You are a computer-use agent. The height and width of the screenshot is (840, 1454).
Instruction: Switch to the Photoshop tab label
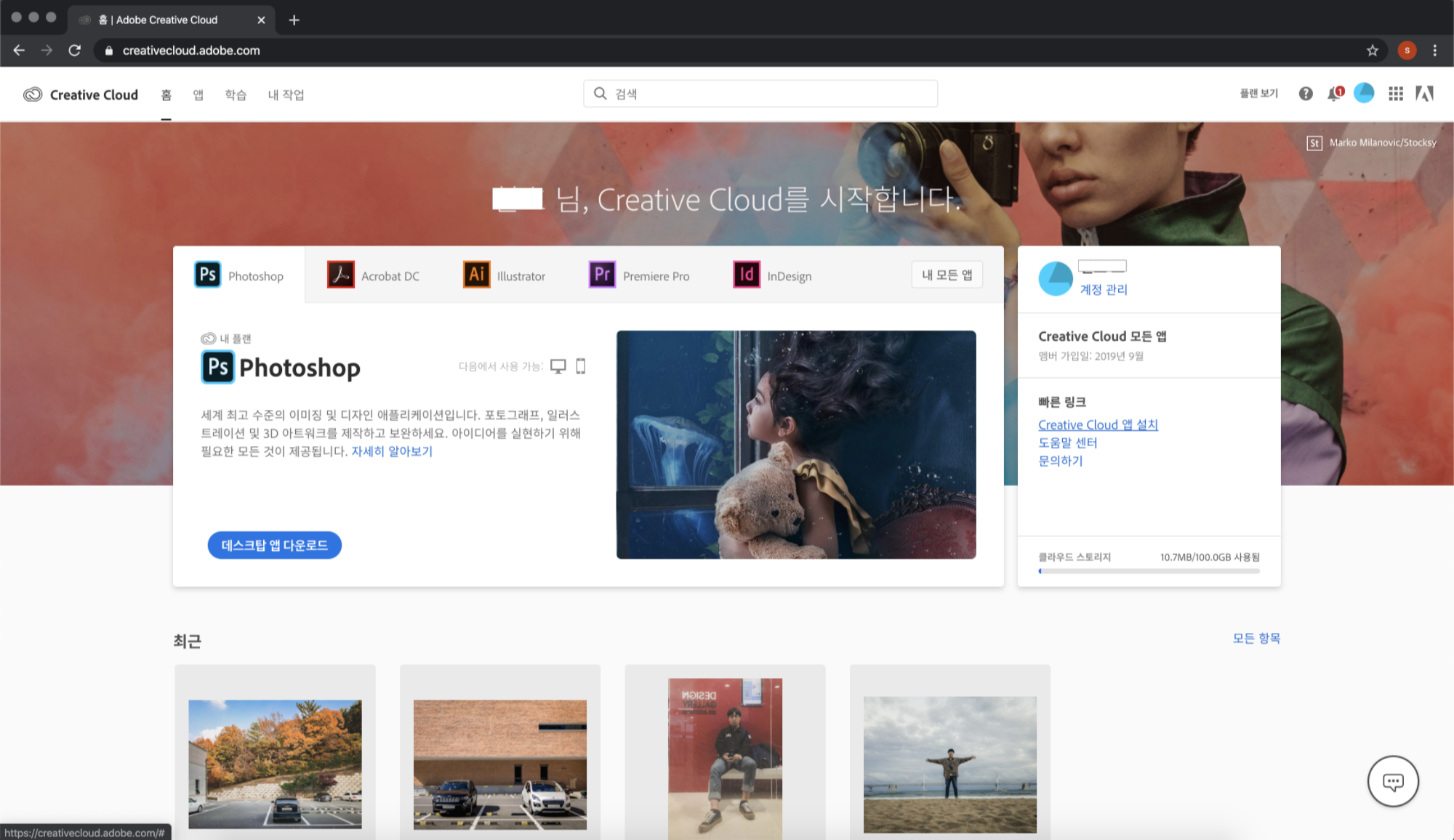[x=256, y=276]
